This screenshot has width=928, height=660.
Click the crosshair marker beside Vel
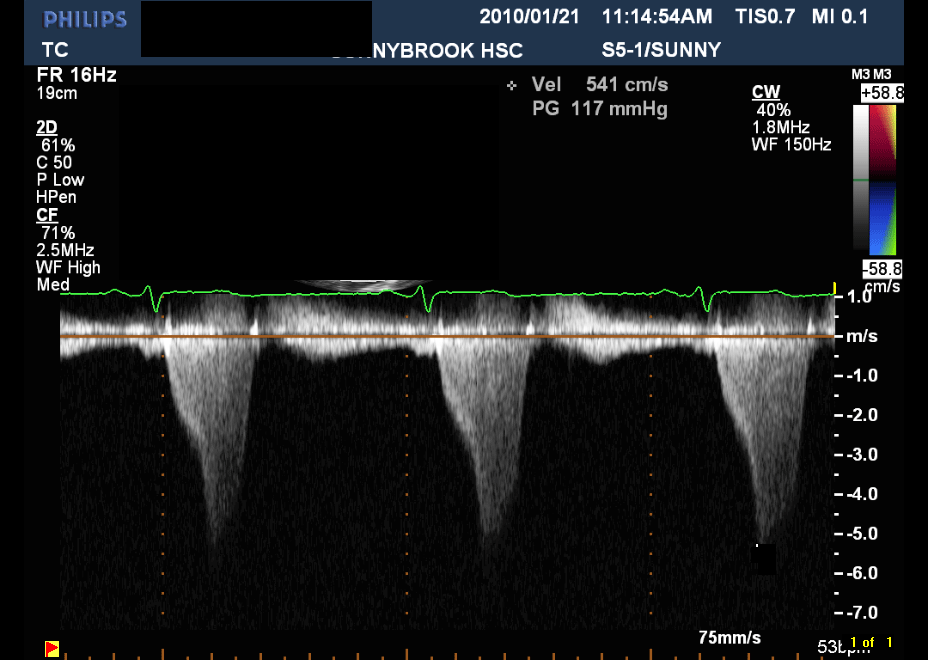tap(512, 85)
